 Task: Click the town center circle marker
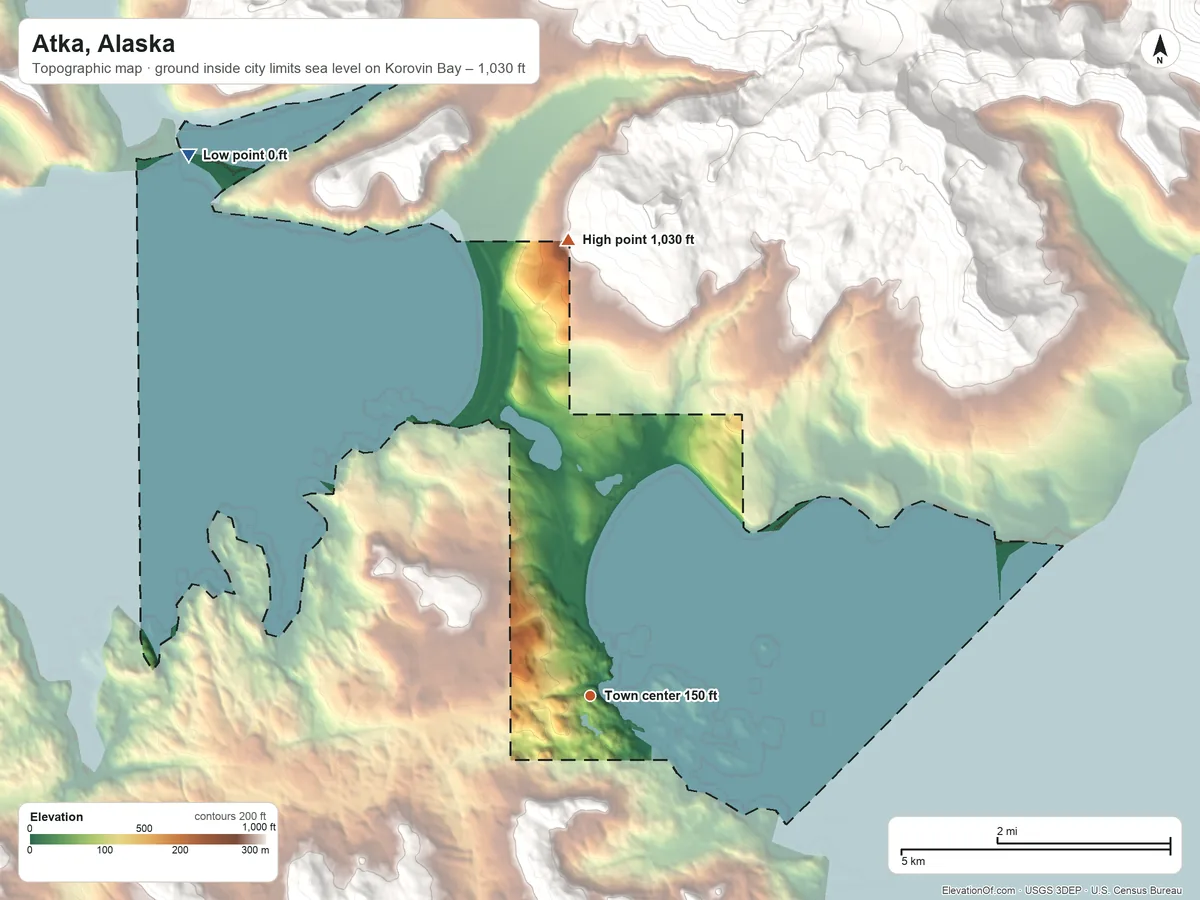[x=590, y=696]
